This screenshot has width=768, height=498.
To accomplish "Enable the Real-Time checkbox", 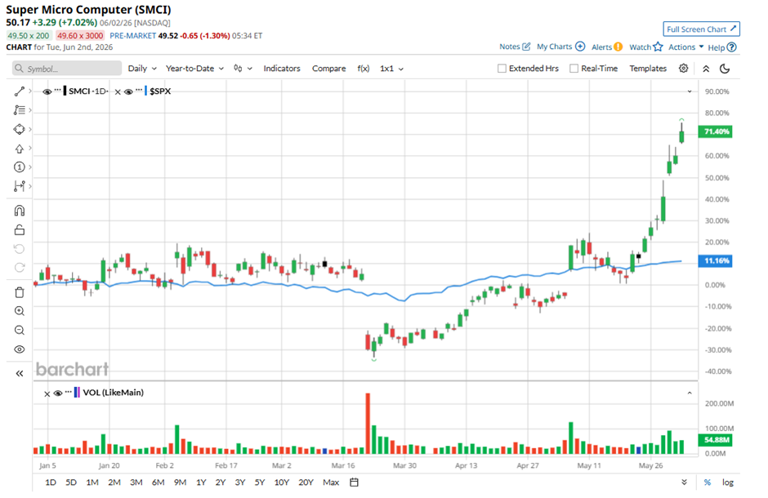I will 574,69.
